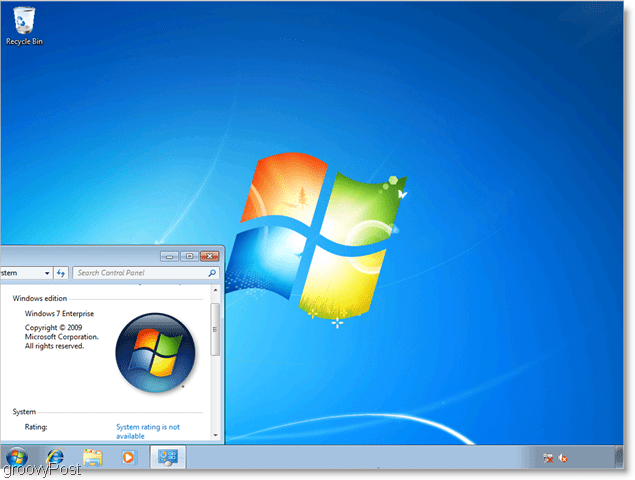Expand the address bar history dropdown
Viewport: 635px width, 480px height.
click(47, 273)
